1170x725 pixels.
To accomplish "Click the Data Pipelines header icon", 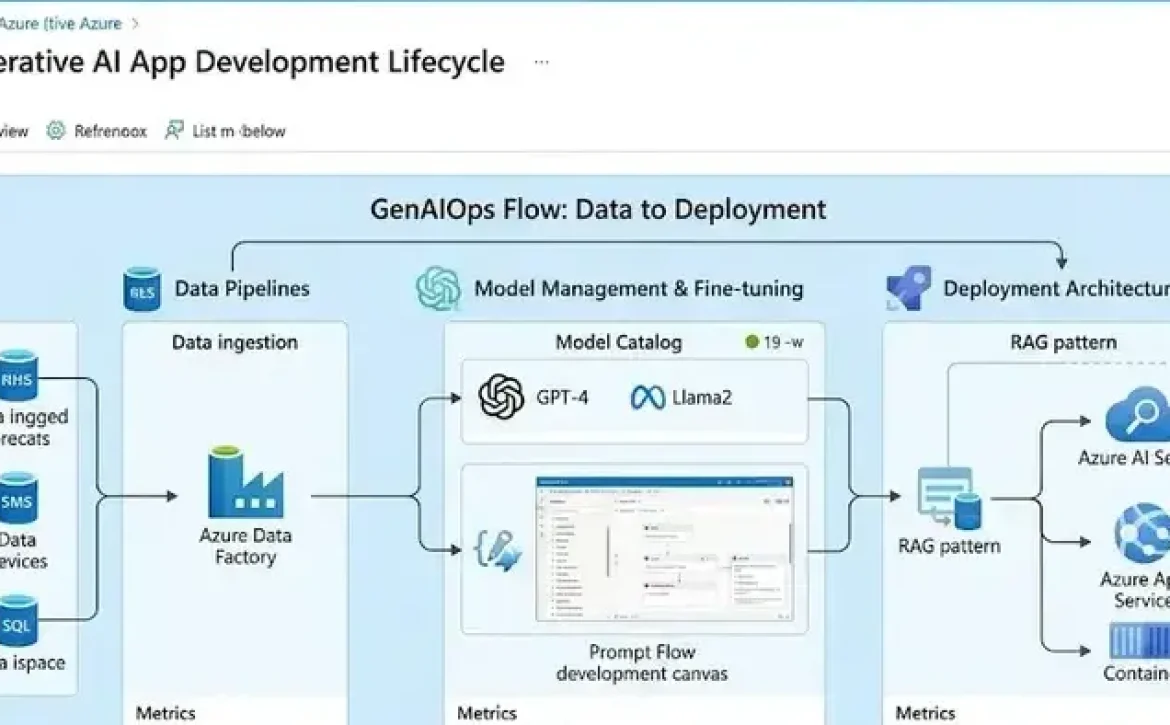I will point(142,289).
